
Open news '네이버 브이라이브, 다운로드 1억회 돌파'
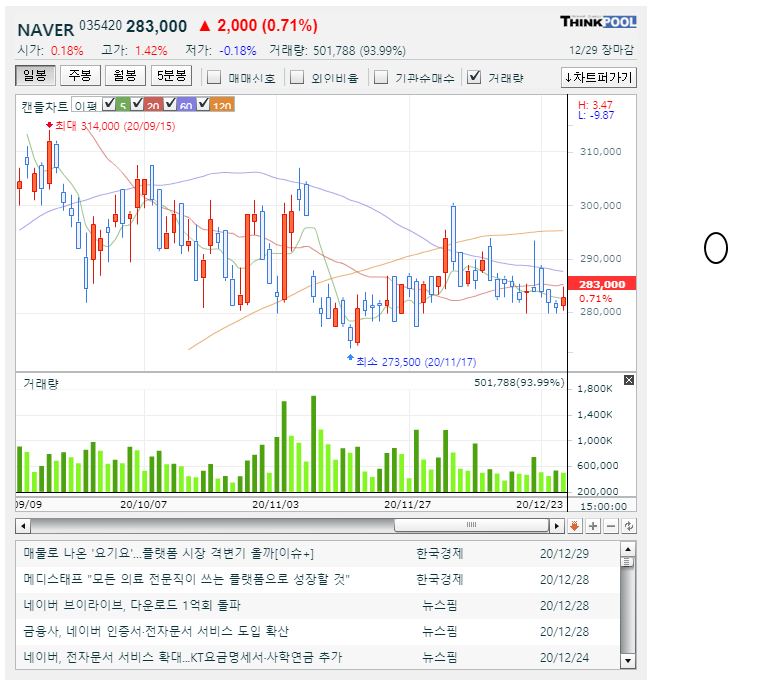coord(132,605)
